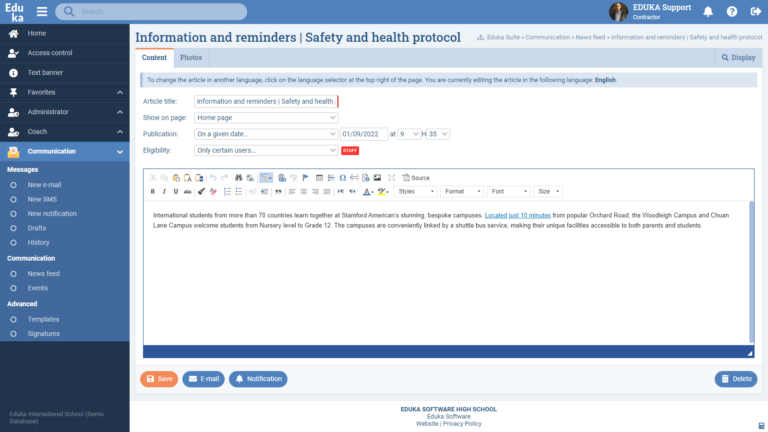Click the Delete button
Screen dimensions: 768x432
pos(735,379)
